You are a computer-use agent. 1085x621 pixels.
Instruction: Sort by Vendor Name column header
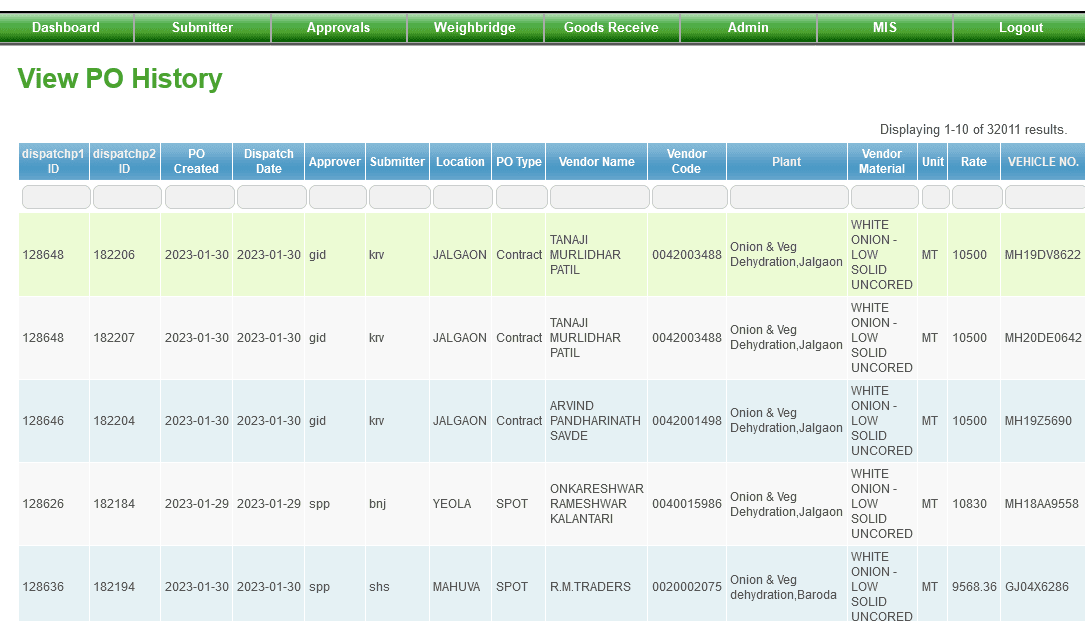596,160
